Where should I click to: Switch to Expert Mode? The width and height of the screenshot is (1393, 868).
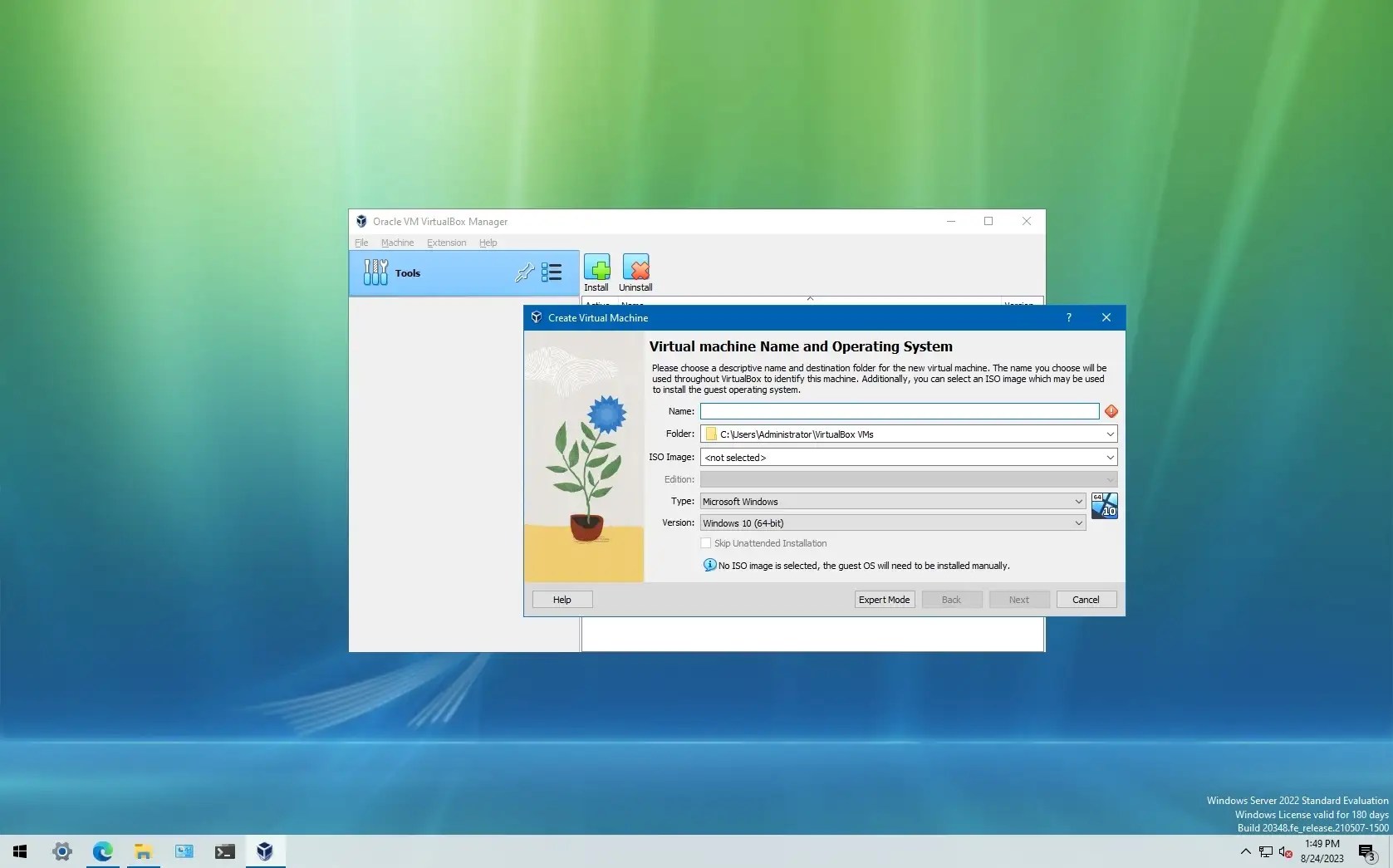[x=885, y=600]
